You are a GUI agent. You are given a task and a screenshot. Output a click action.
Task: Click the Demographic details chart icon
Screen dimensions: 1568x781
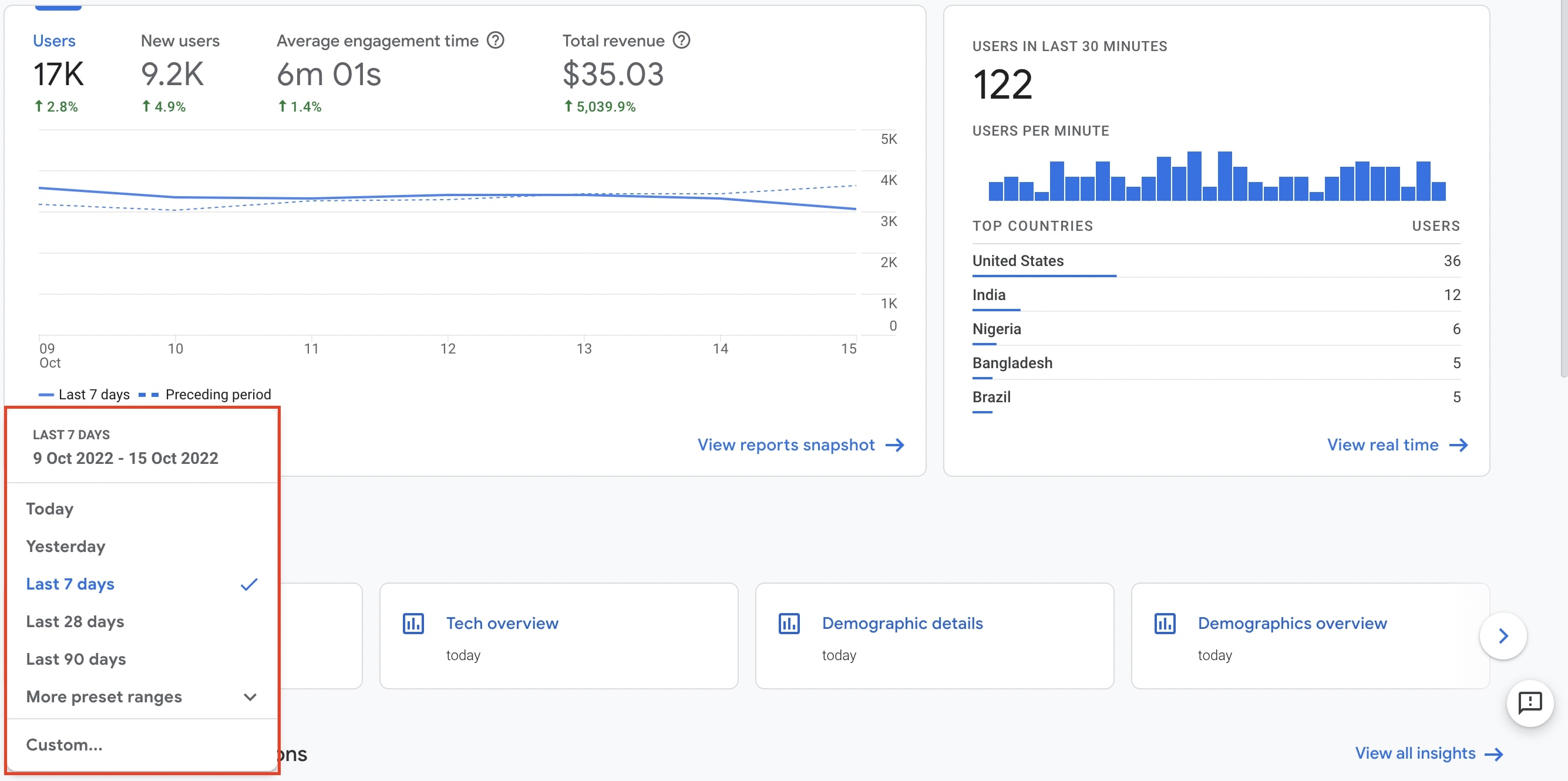click(789, 622)
